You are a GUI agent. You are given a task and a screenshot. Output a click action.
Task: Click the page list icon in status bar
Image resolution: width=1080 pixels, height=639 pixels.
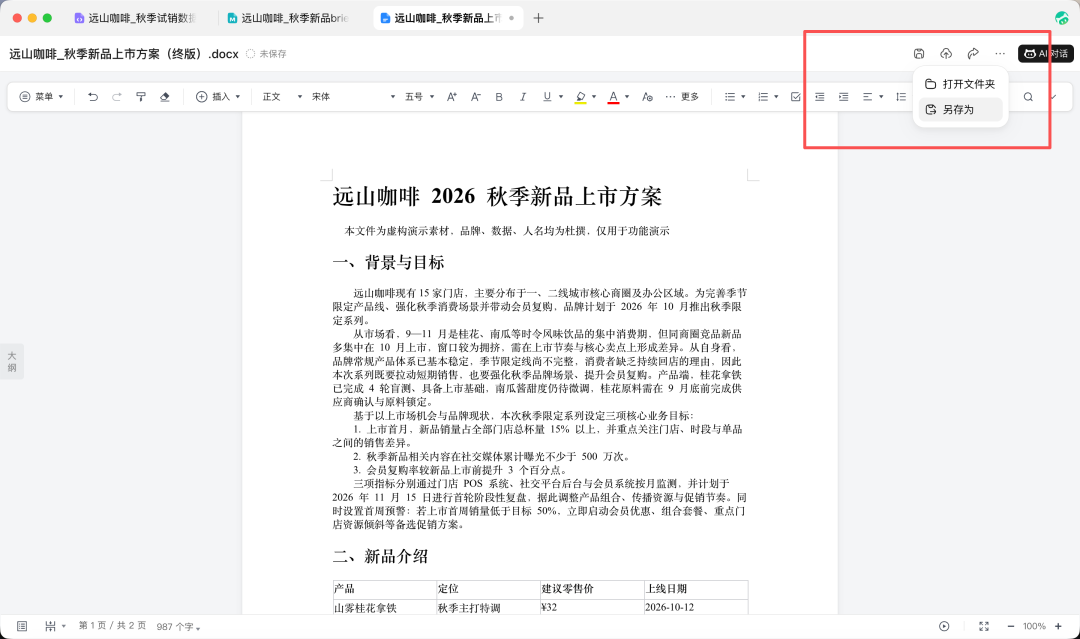coord(22,626)
